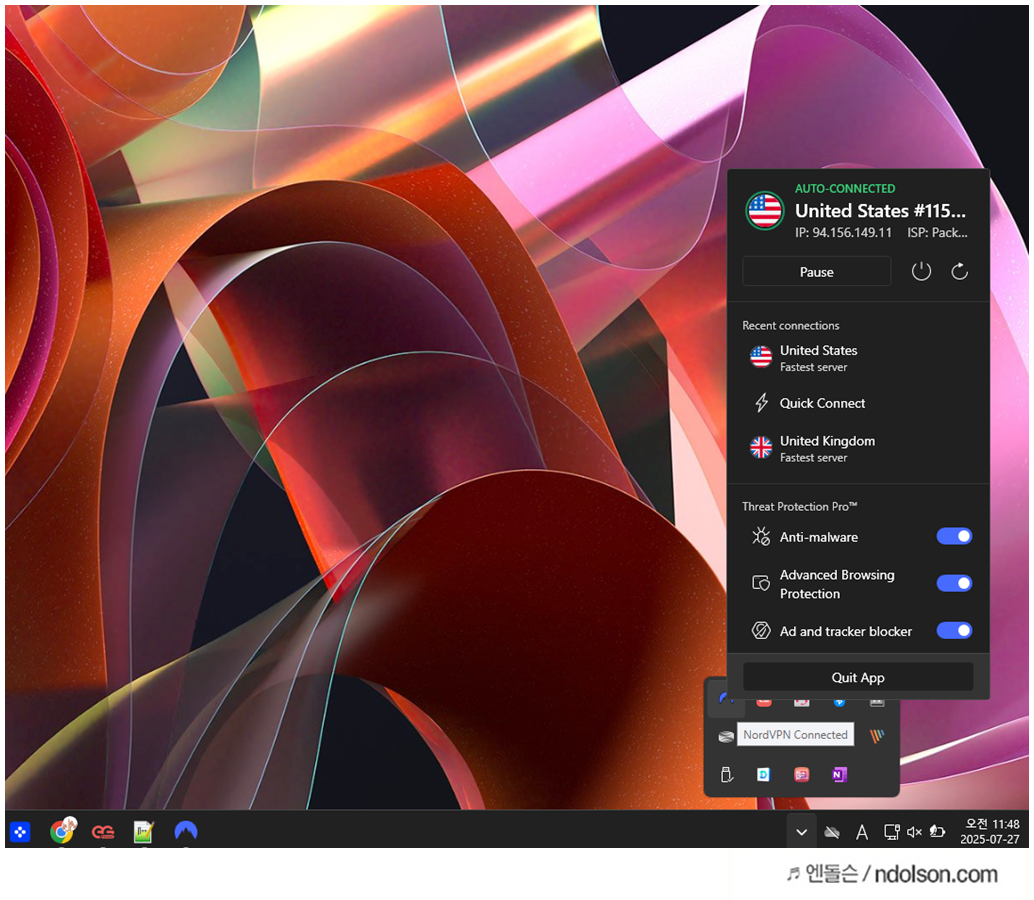
Task: Click the colorful striped tray icon
Action: pyautogui.click(x=876, y=736)
